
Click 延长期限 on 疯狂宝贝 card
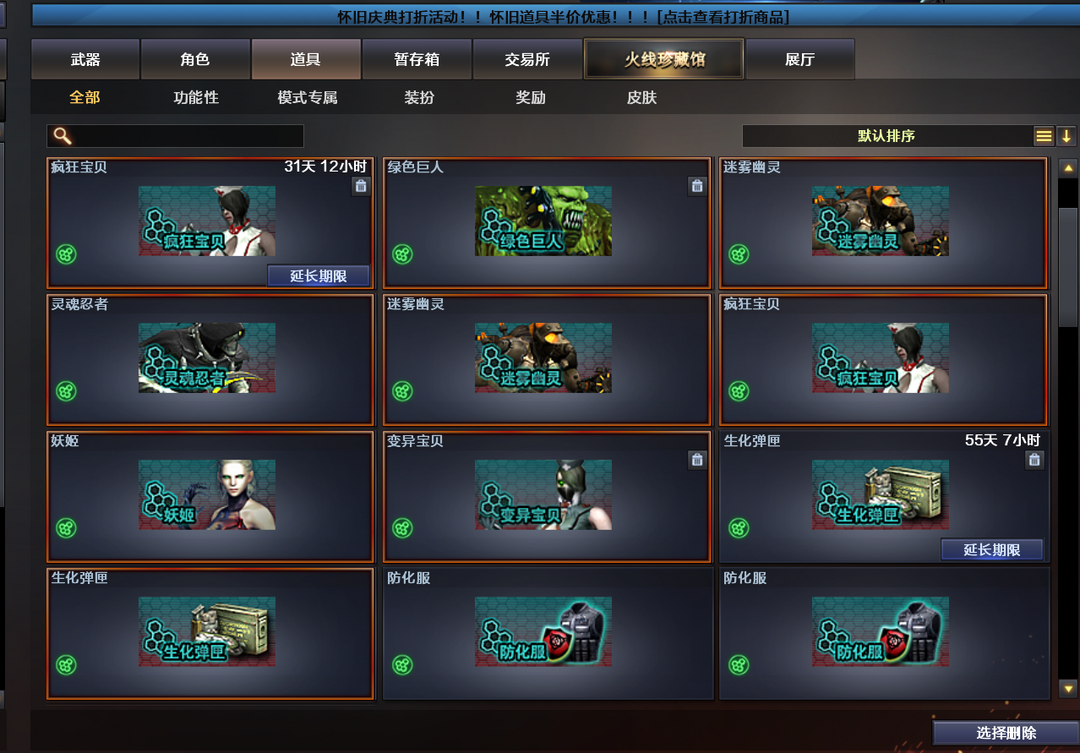318,276
